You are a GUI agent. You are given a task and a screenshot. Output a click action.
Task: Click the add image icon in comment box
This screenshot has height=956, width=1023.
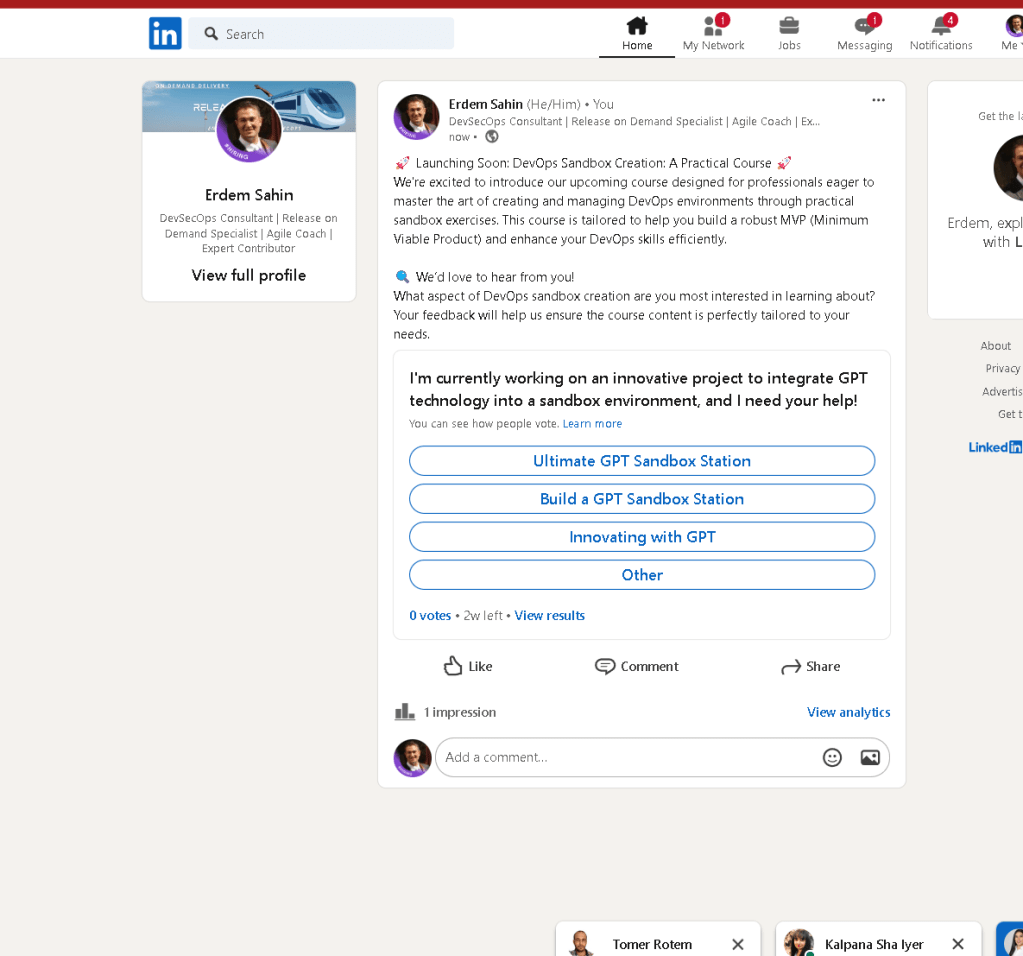tap(870, 758)
